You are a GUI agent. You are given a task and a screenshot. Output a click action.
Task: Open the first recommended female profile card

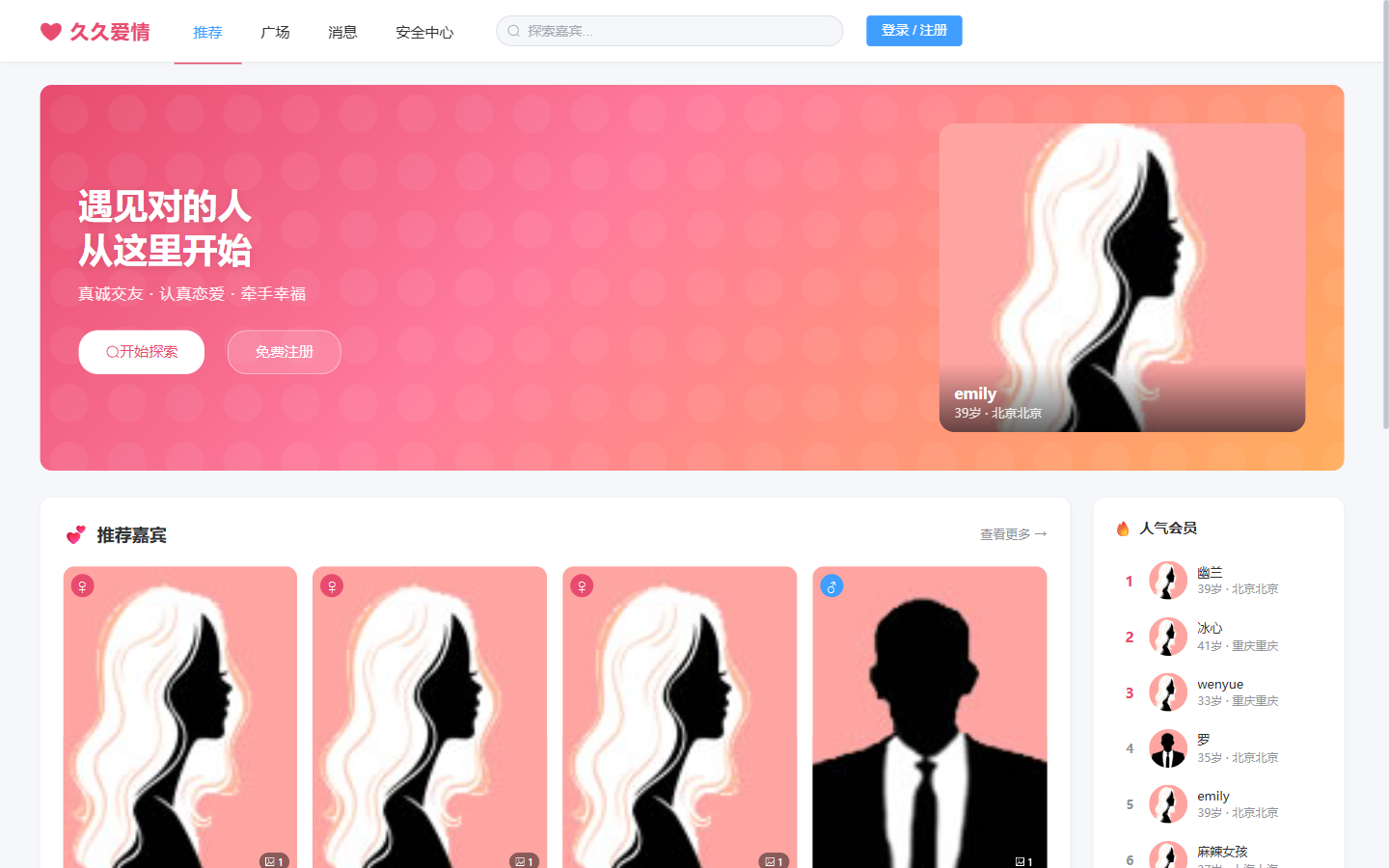(x=180, y=718)
